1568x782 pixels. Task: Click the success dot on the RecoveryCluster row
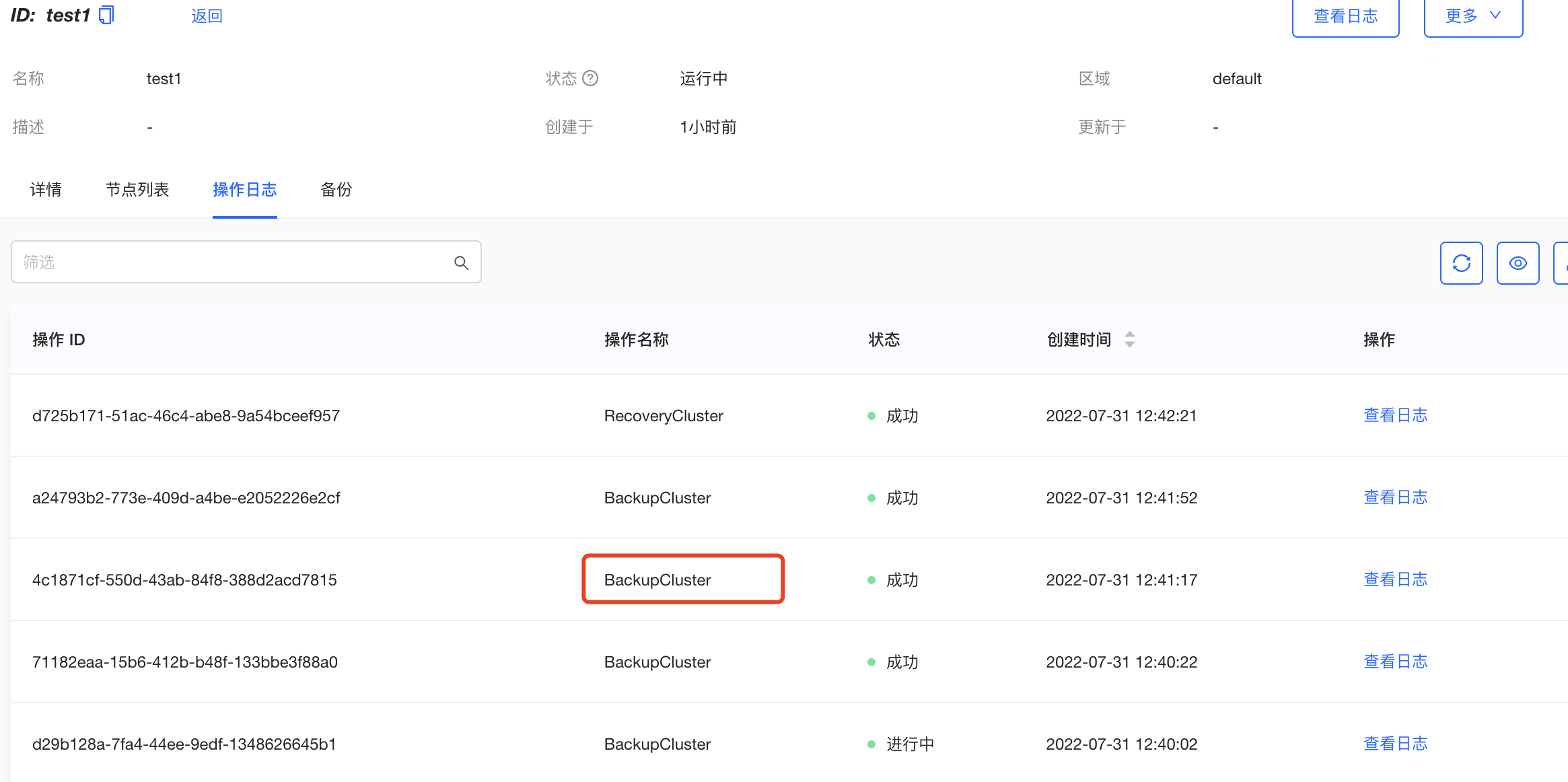click(x=872, y=415)
